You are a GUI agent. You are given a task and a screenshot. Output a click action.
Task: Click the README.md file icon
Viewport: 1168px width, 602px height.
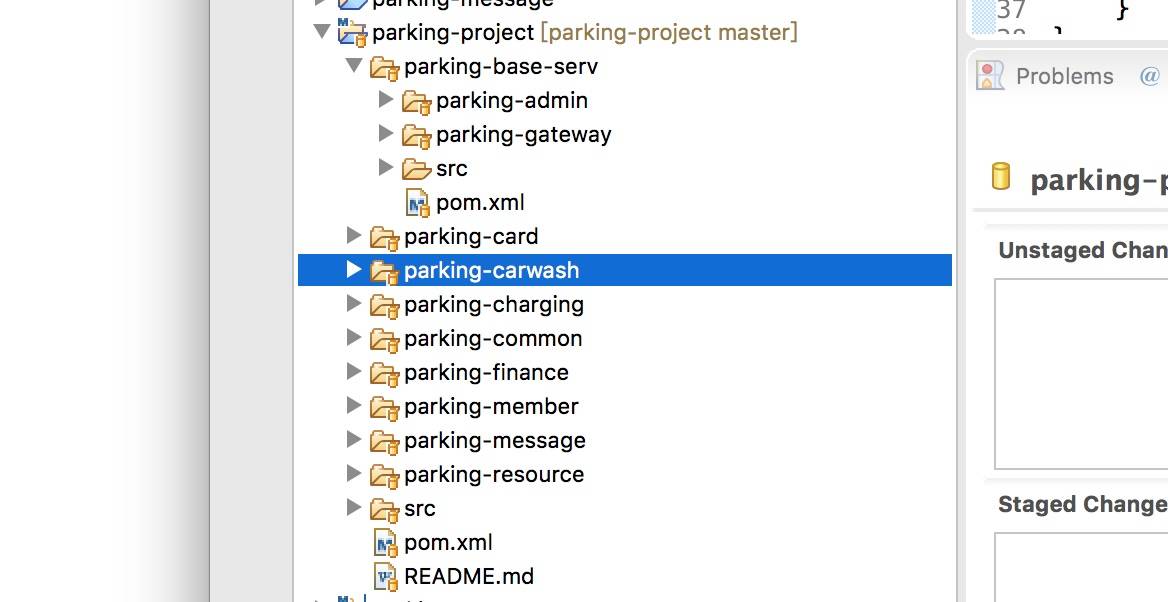point(385,577)
